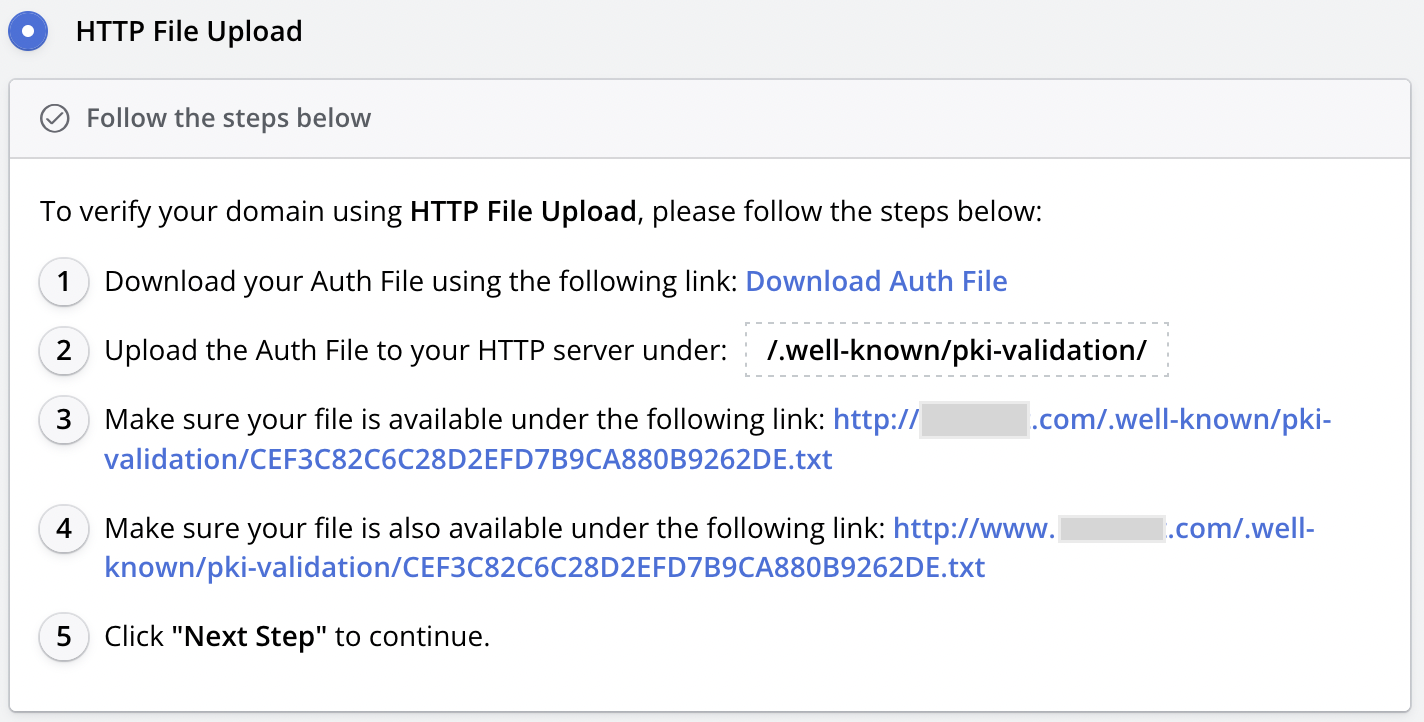This screenshot has width=1424, height=722.
Task: Click the step 5 number badge
Action: pyautogui.click(x=64, y=636)
